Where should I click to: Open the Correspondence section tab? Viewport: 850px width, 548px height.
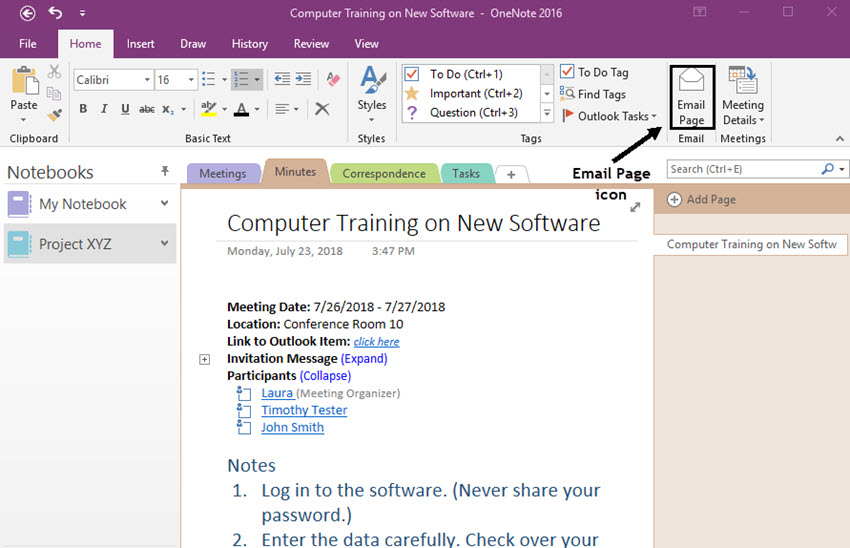click(384, 173)
